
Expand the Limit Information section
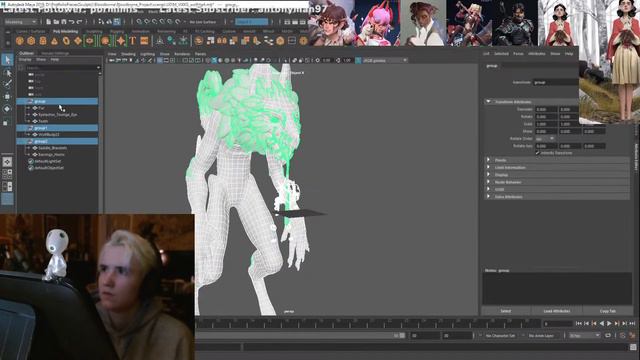coord(489,168)
